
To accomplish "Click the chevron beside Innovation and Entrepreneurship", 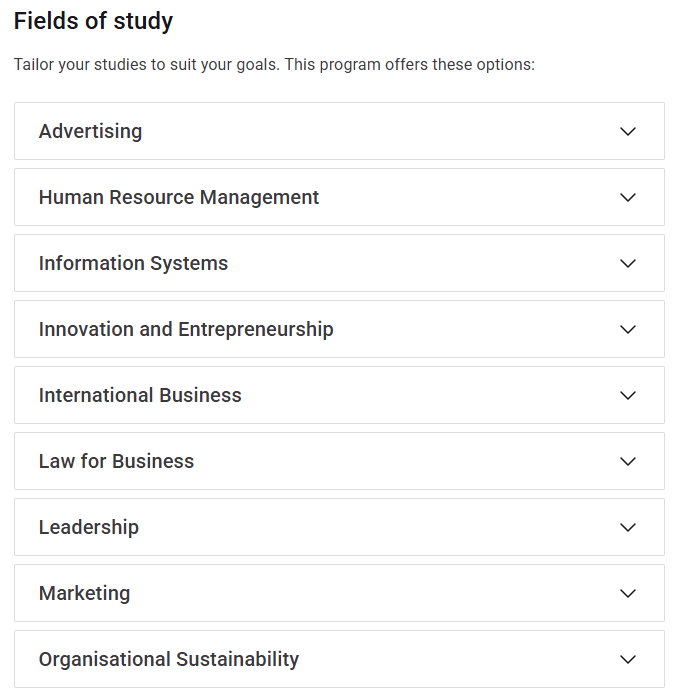I will pyautogui.click(x=628, y=329).
